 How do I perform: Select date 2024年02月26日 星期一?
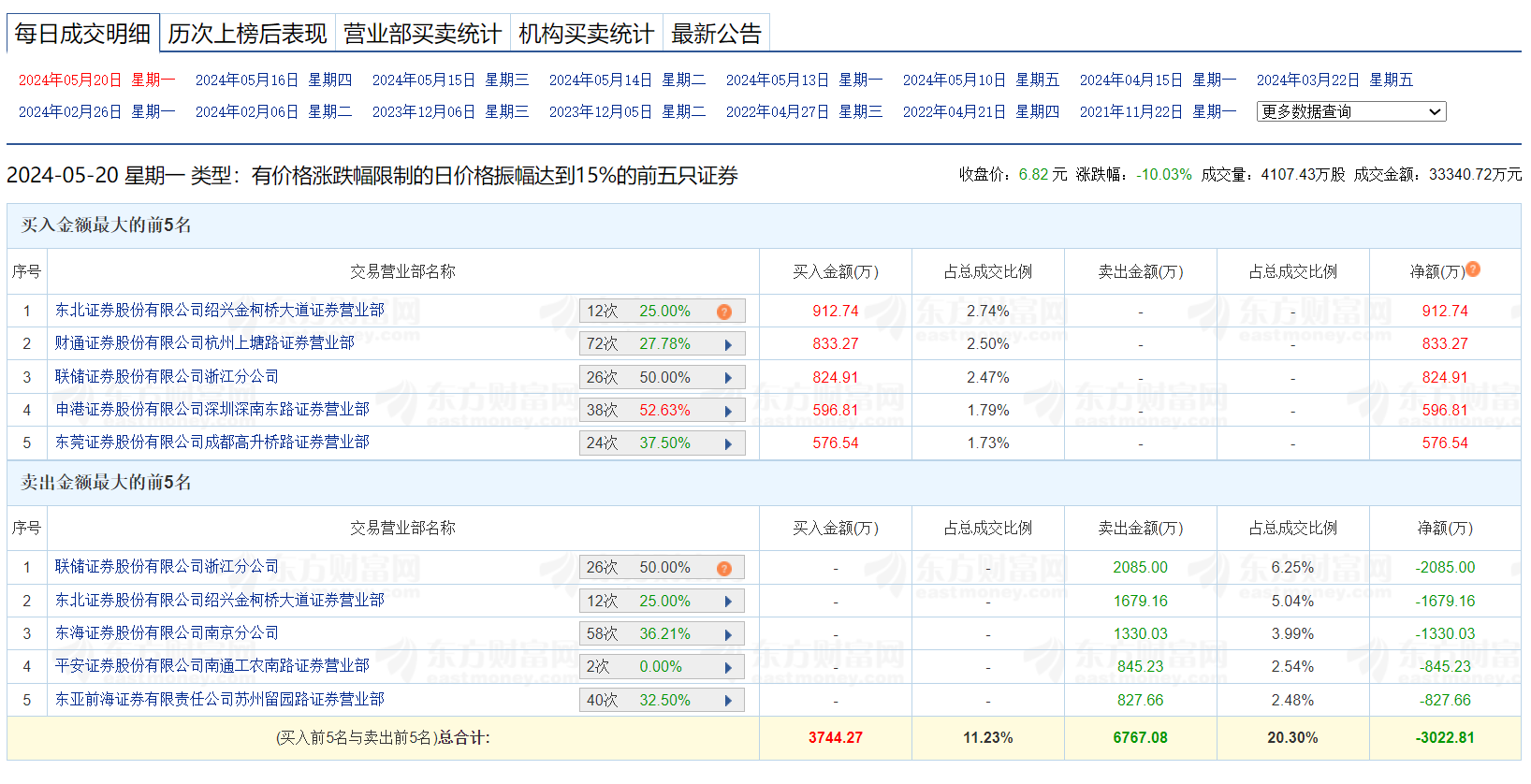click(97, 112)
